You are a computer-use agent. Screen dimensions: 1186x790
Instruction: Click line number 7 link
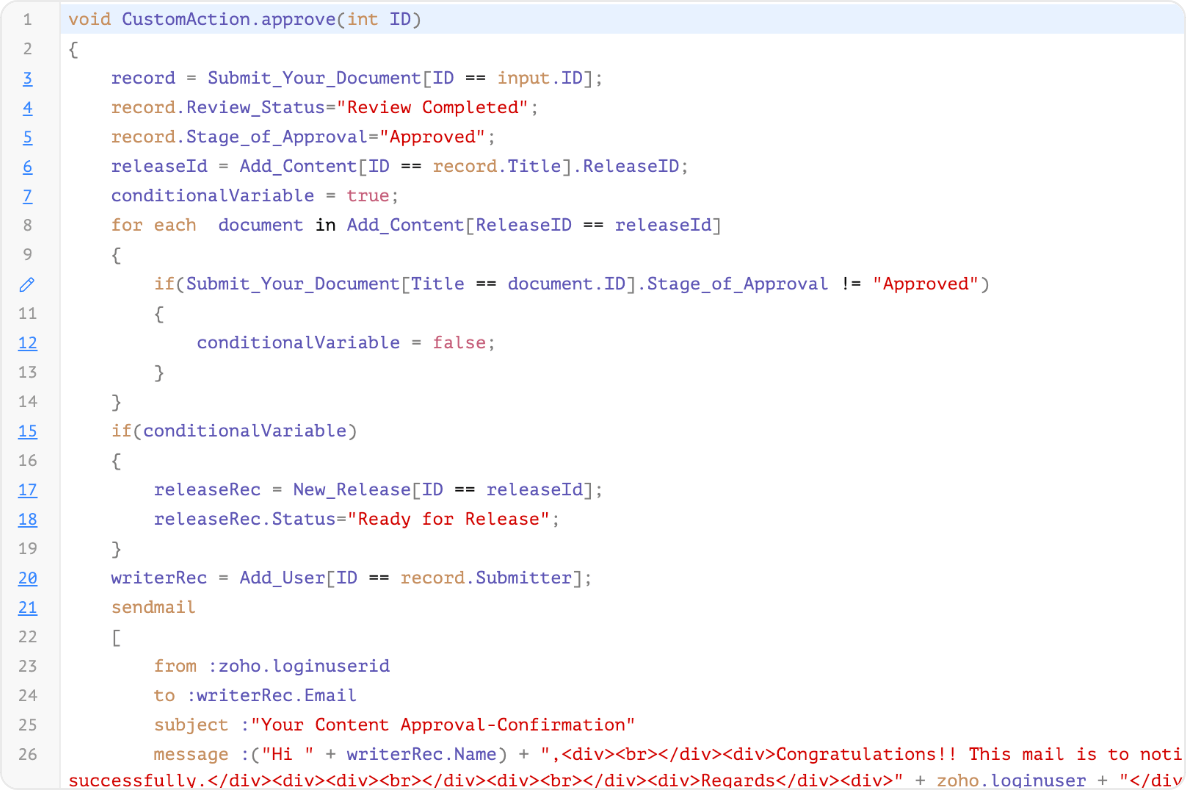click(x=27, y=196)
